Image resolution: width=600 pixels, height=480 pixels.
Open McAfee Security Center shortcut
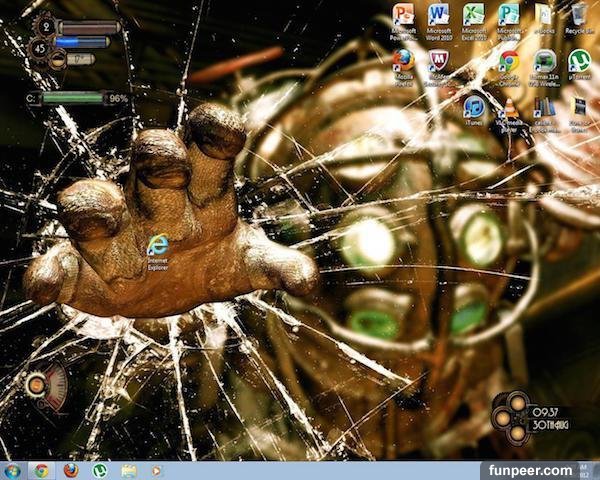click(438, 62)
